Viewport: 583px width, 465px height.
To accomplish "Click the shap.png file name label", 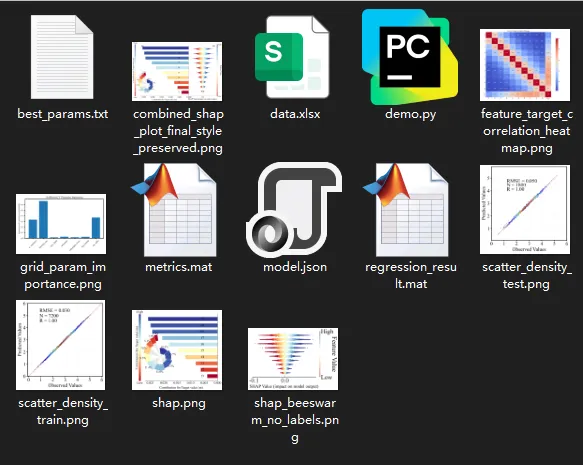I will pyautogui.click(x=179, y=403).
